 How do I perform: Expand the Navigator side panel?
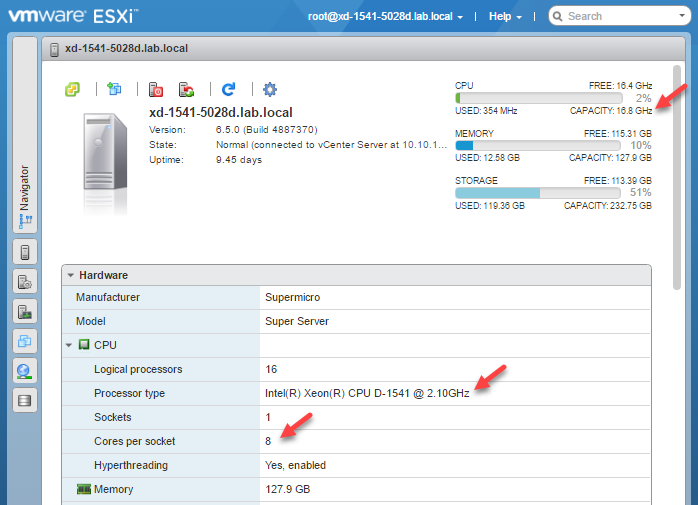pyautogui.click(x=25, y=134)
